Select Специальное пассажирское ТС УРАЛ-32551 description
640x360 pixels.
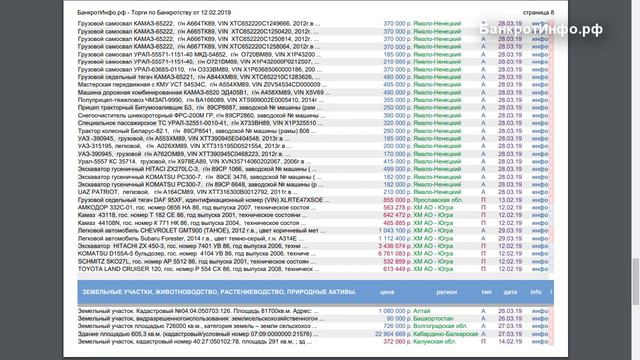(200, 123)
